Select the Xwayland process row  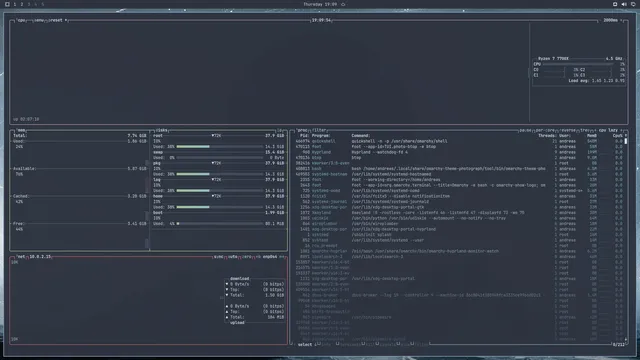click(x=459, y=213)
